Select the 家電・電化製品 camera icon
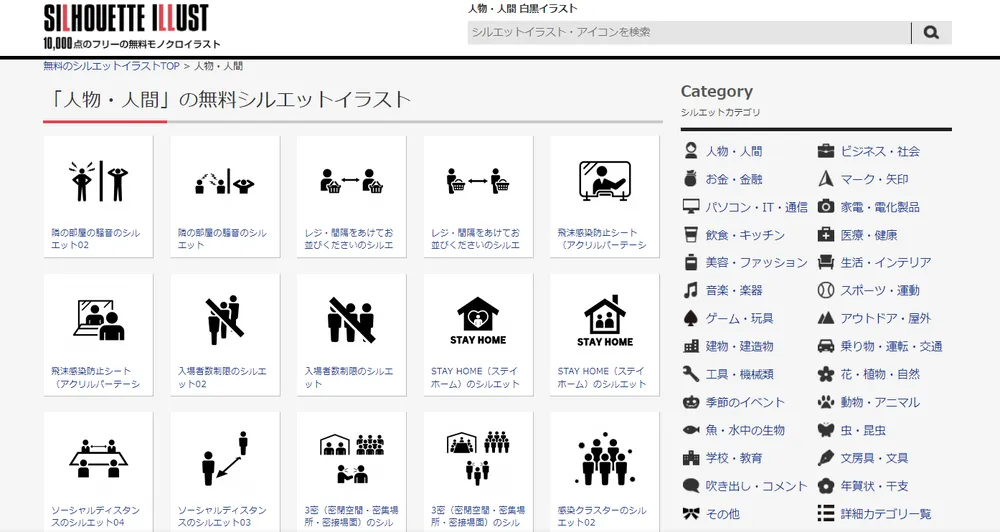The height and width of the screenshot is (532, 1000). click(x=826, y=207)
